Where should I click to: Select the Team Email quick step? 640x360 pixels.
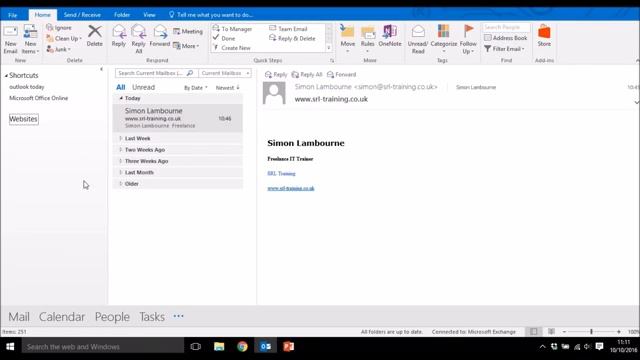288,29
